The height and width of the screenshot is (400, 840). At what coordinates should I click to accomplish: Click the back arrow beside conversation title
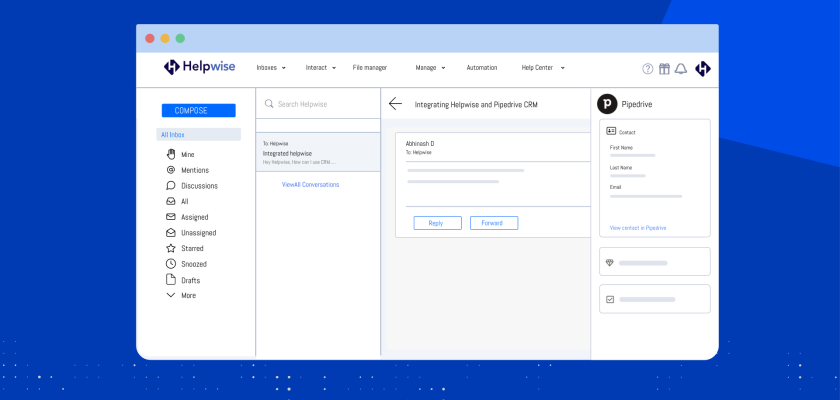395,103
